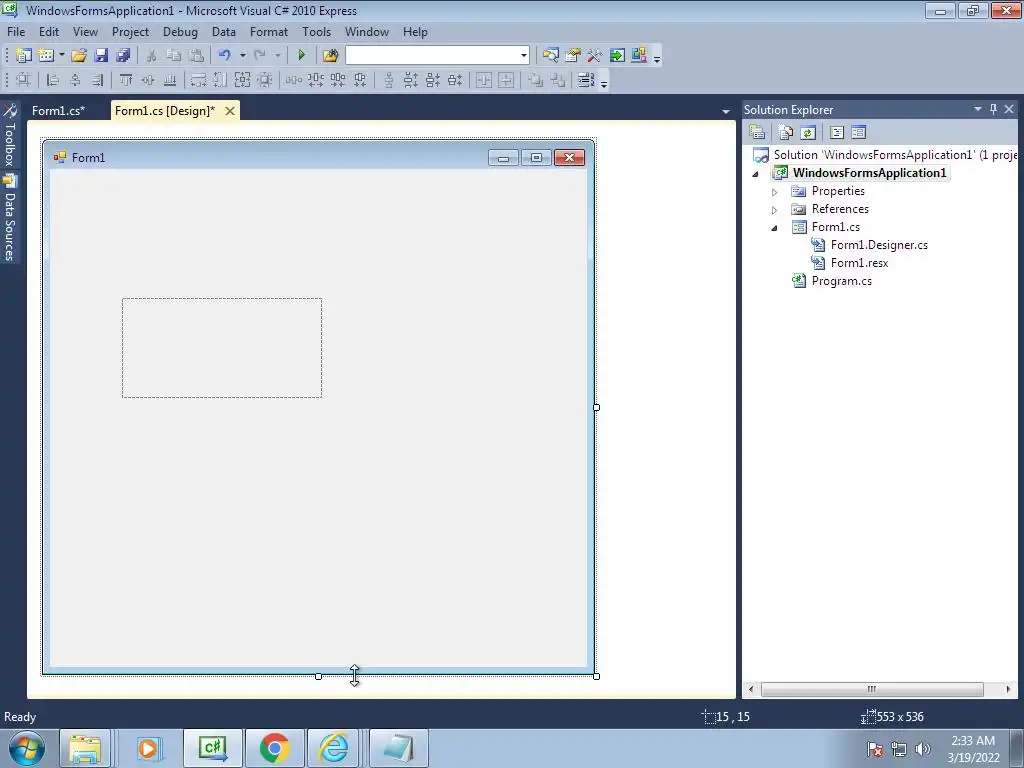Click the Copy icon in toolbar

click(173, 56)
